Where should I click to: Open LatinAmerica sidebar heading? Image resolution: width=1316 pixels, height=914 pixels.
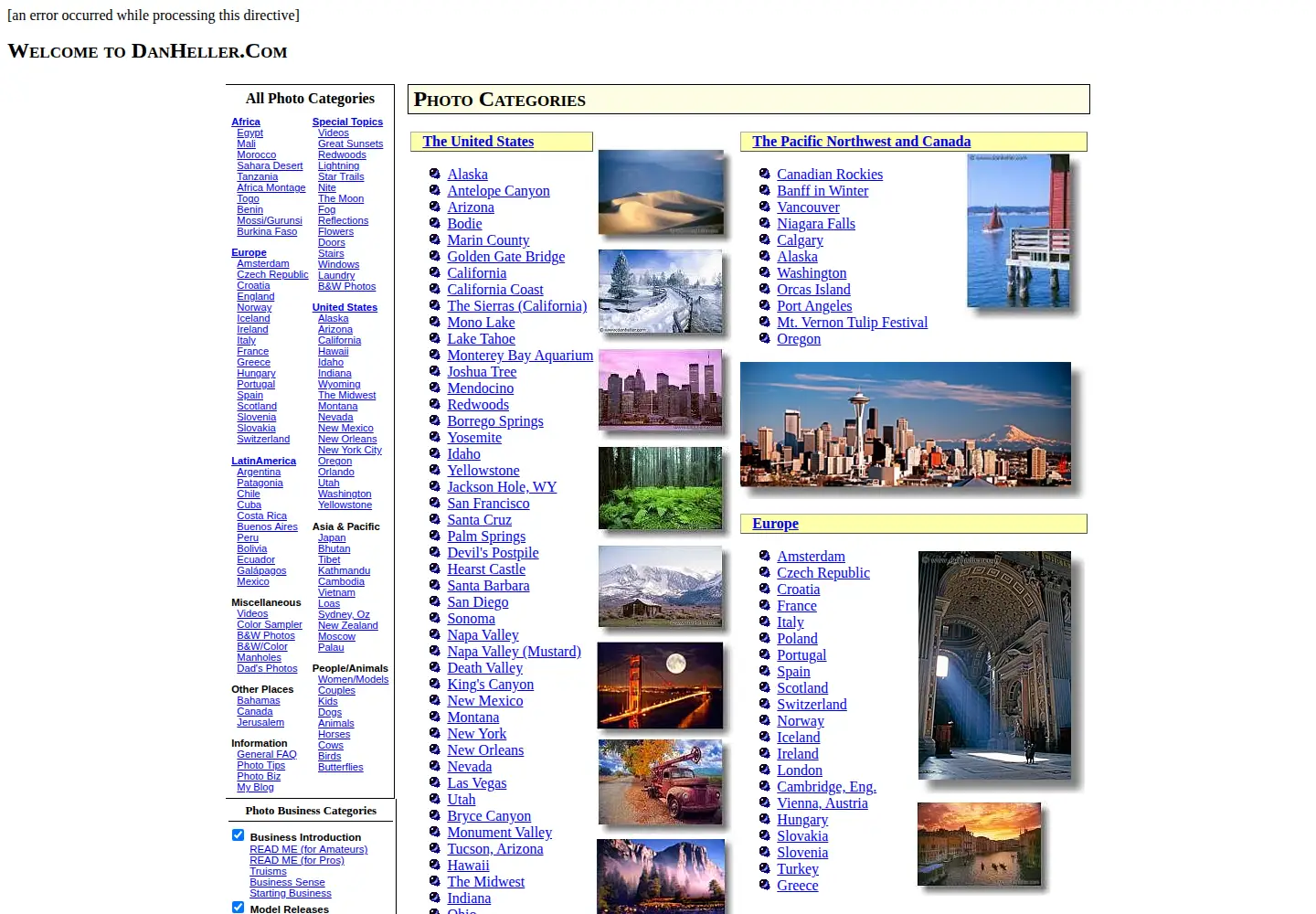[263, 461]
